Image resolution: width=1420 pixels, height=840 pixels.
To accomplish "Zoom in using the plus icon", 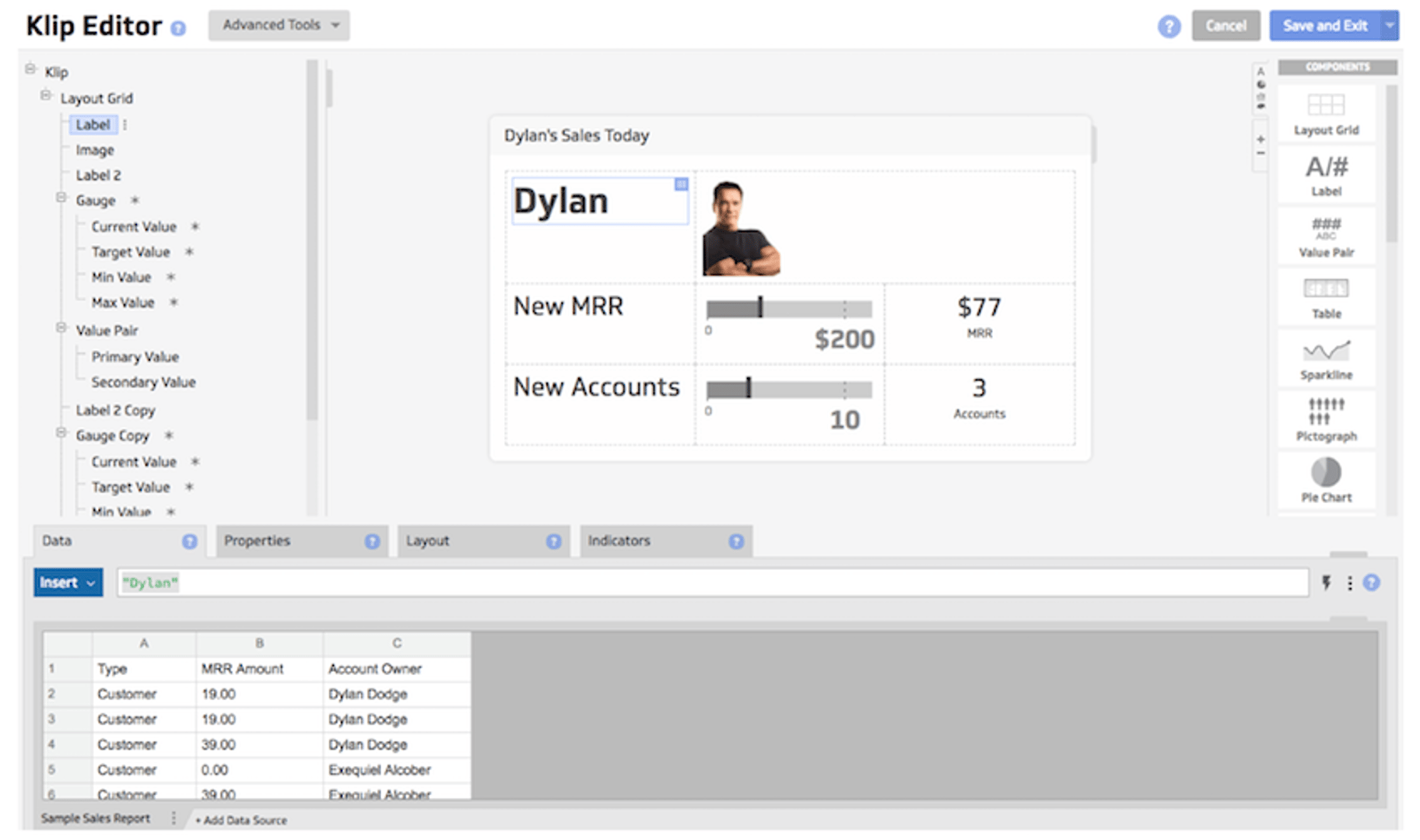I will pos(1261,139).
